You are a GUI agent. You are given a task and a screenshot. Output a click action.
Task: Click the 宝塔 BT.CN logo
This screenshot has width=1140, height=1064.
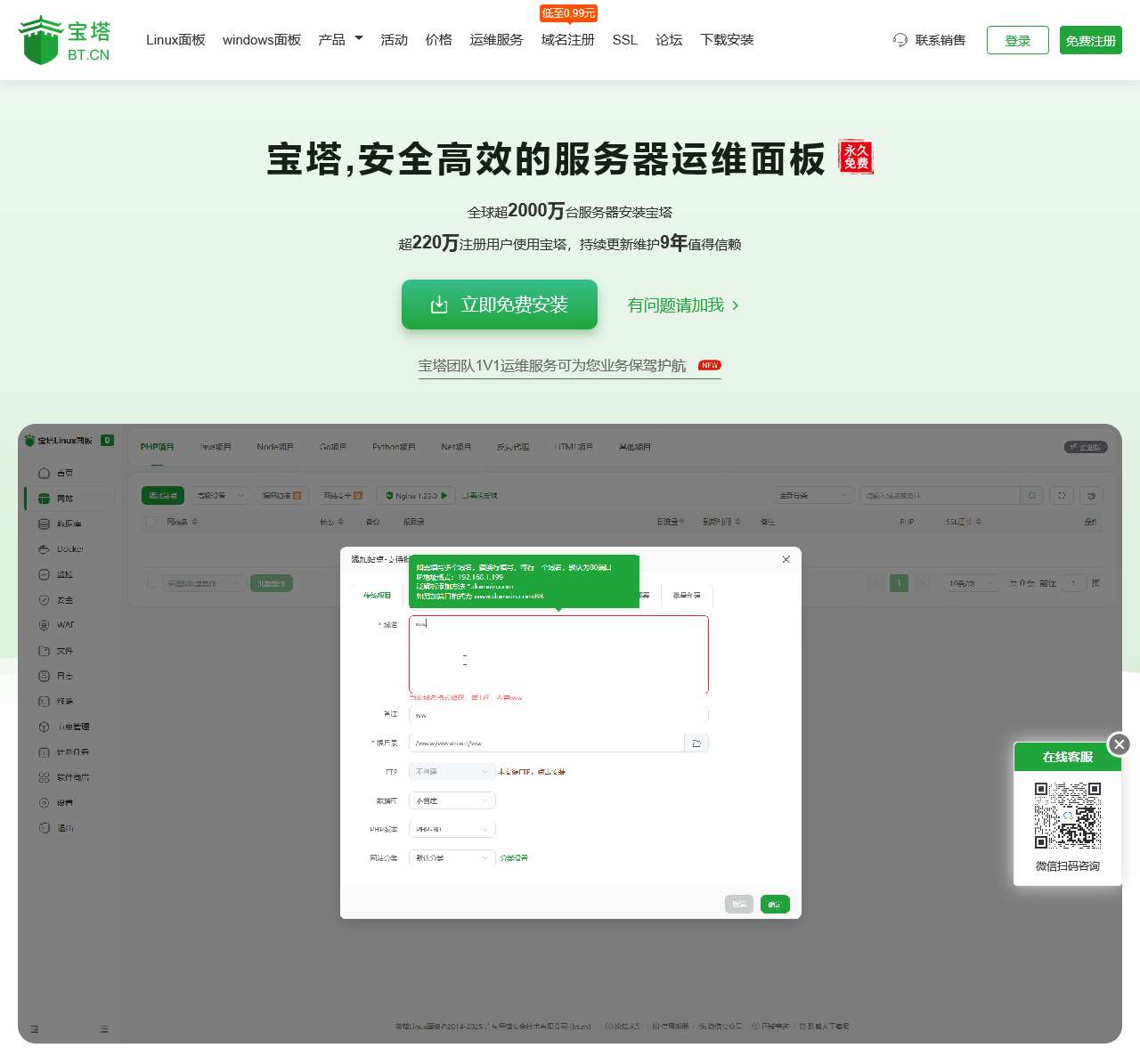[x=65, y=40]
